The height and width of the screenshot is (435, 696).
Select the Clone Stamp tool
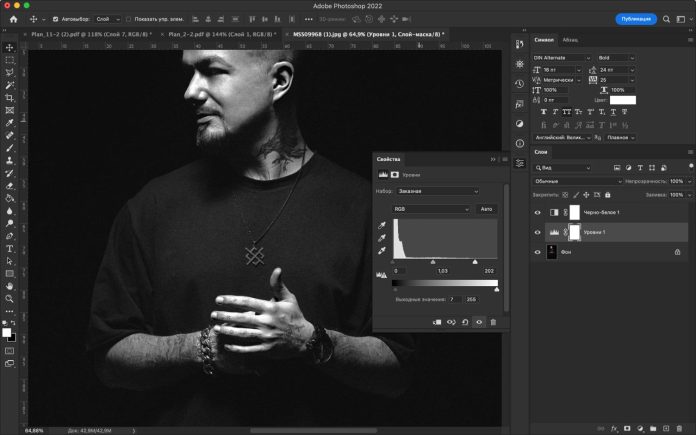click(9, 161)
